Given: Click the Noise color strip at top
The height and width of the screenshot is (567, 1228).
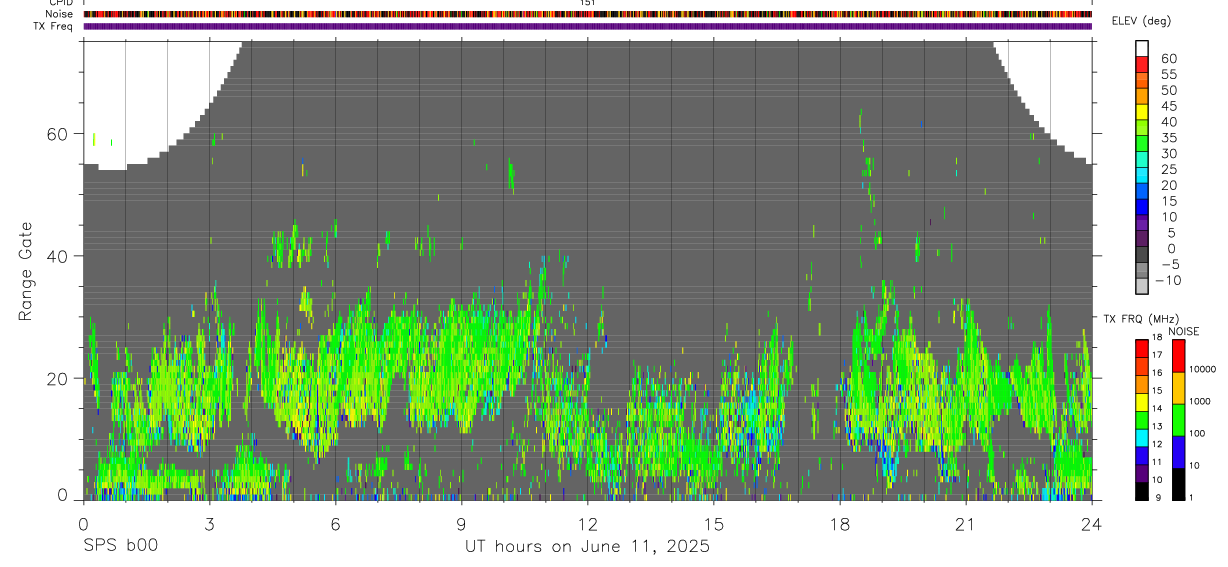Looking at the screenshot, I should (x=588, y=14).
